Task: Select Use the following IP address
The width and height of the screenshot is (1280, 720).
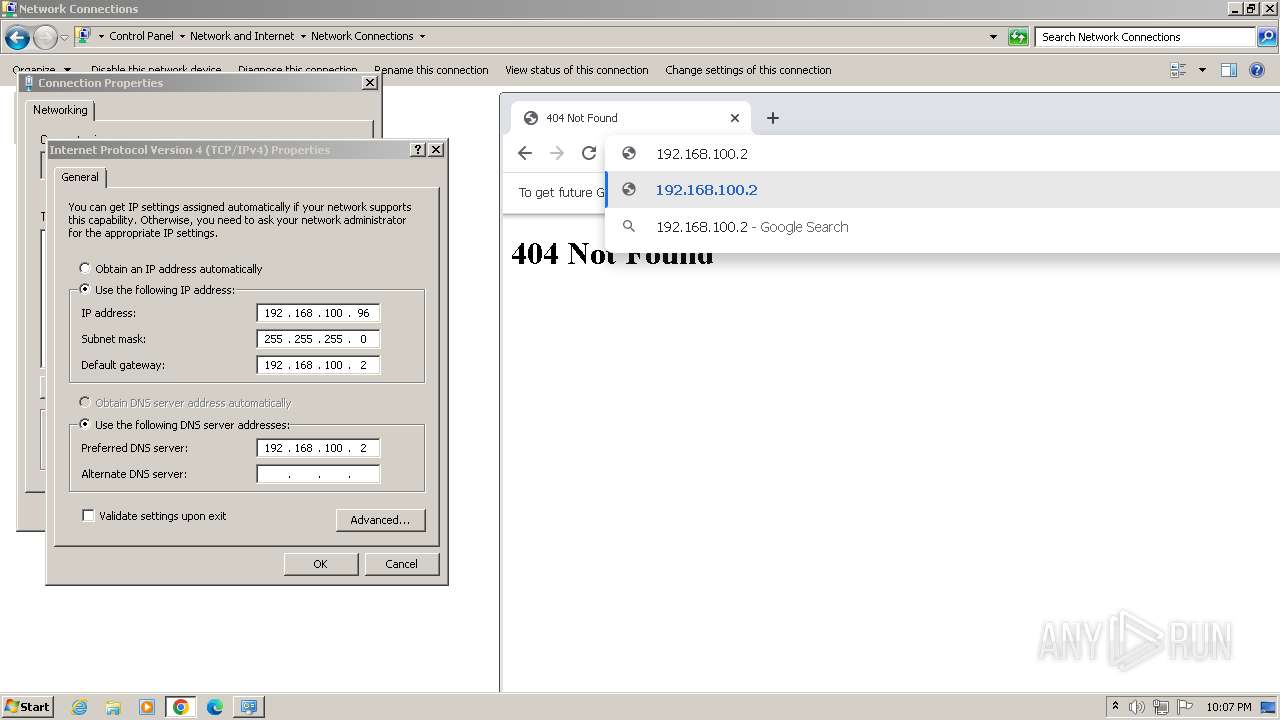Action: coord(157,290)
